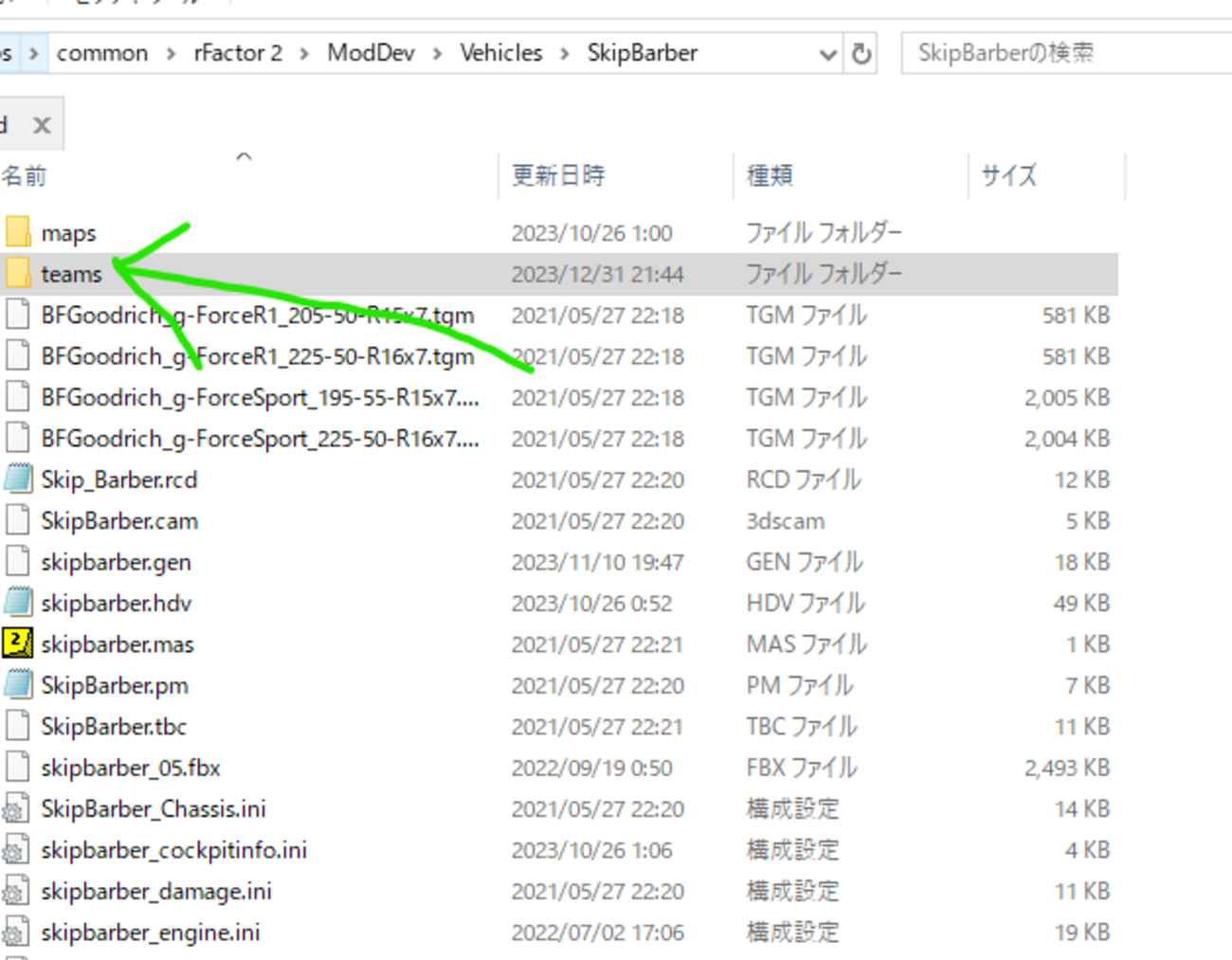Click the Skip_Barber.rcd file icon

(17, 480)
